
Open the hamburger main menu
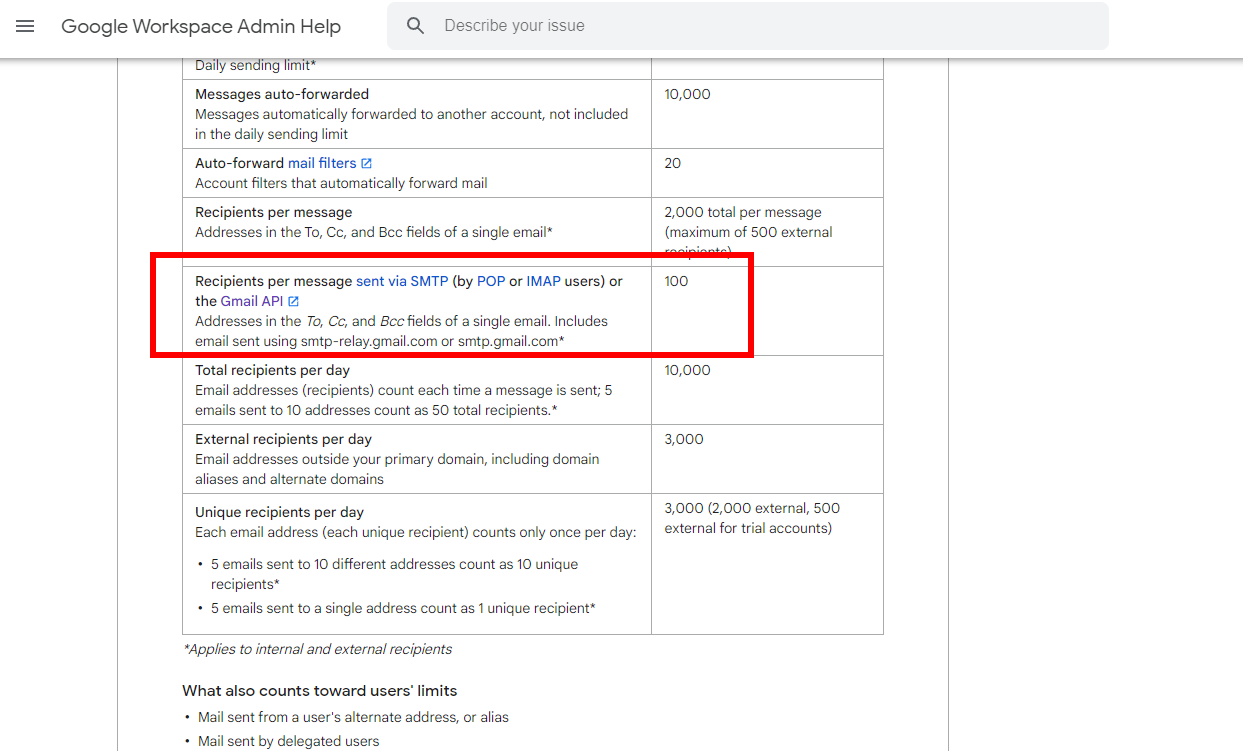point(25,26)
